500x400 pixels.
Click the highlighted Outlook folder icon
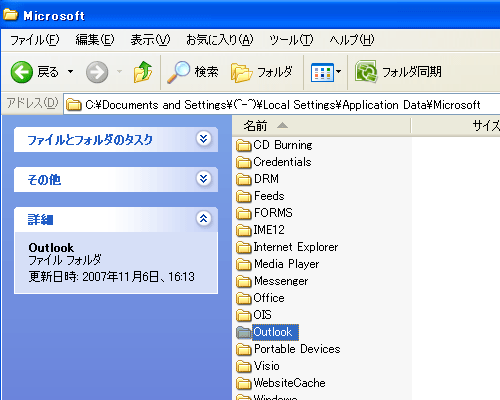pyautogui.click(x=244, y=332)
